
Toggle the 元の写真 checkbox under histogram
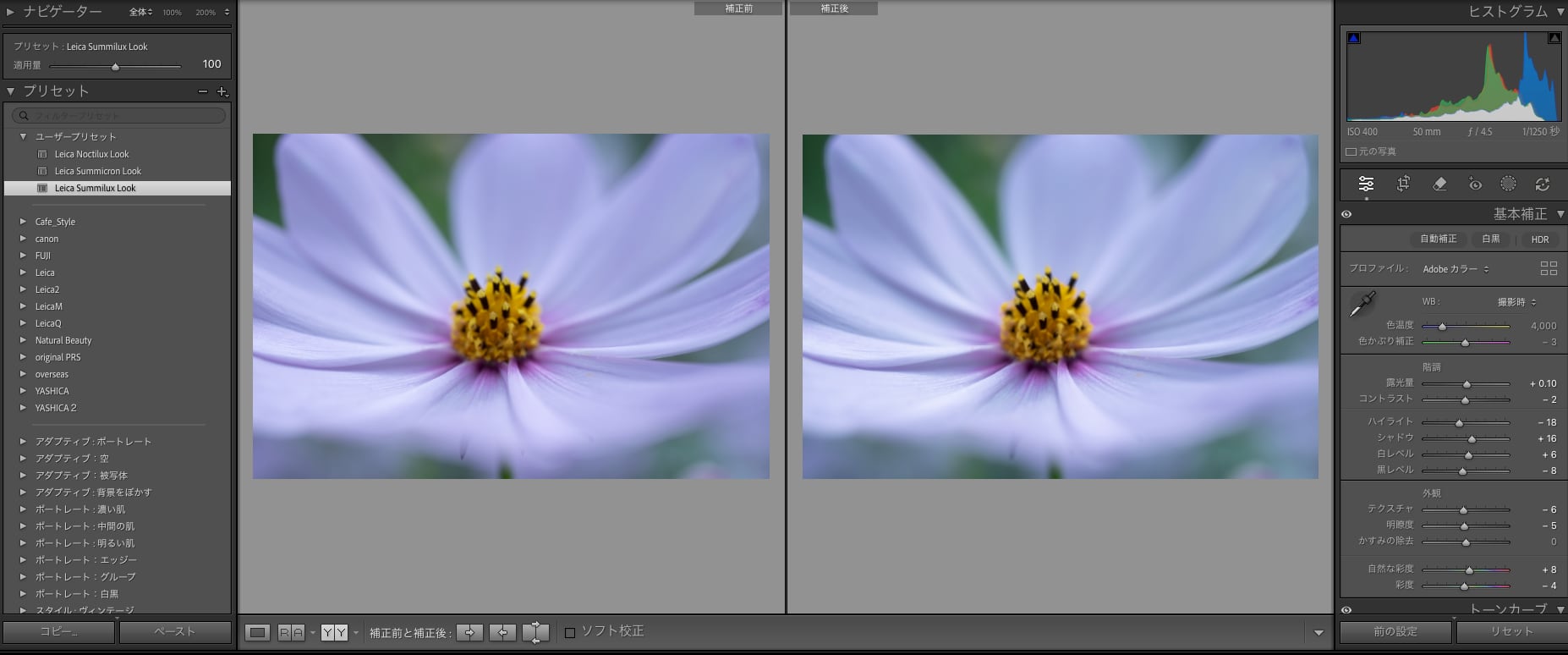pyautogui.click(x=1351, y=151)
